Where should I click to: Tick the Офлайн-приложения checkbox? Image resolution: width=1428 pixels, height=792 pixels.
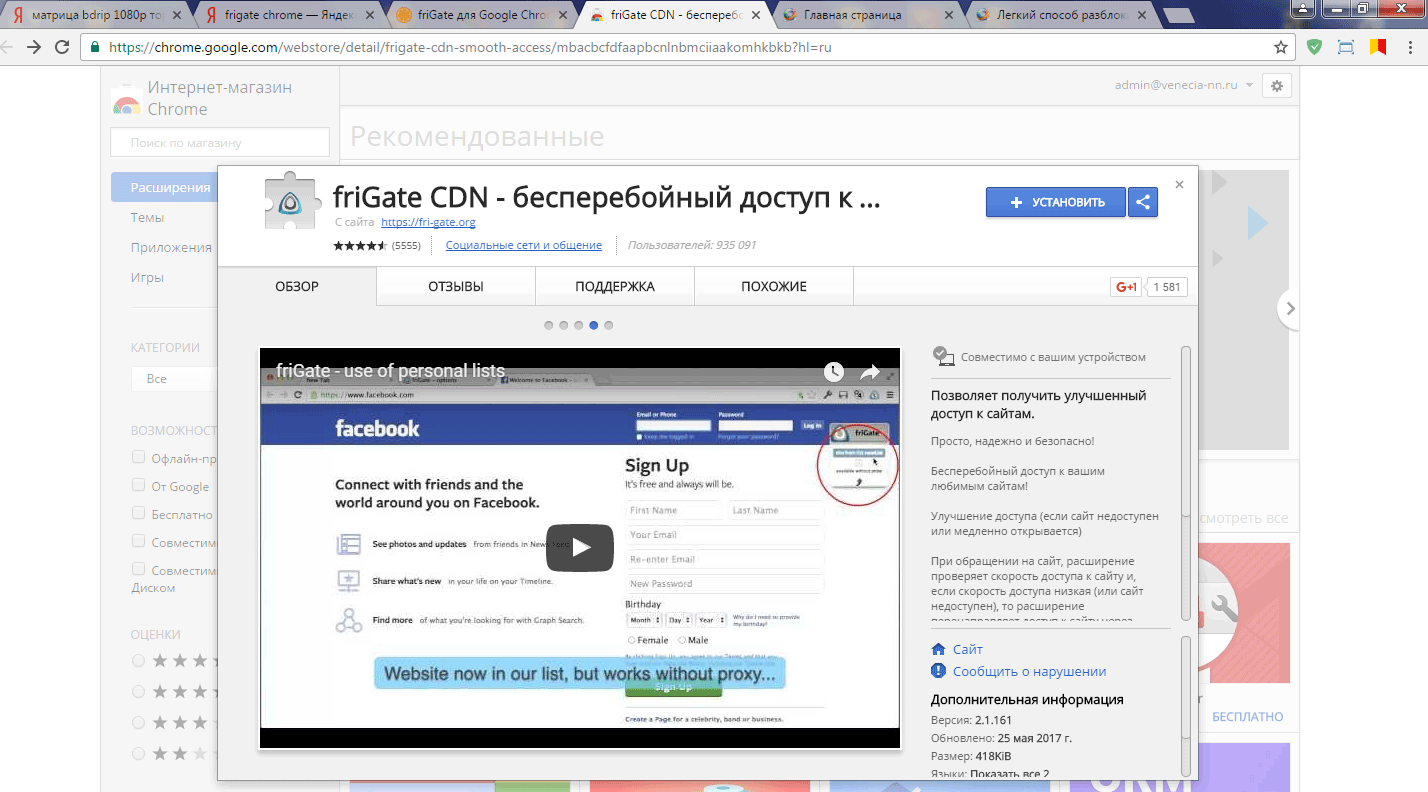click(139, 458)
